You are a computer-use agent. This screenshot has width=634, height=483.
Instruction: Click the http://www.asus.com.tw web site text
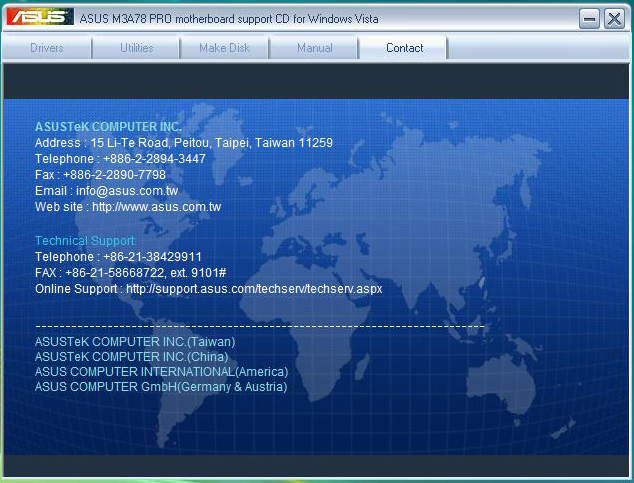[x=156, y=207]
